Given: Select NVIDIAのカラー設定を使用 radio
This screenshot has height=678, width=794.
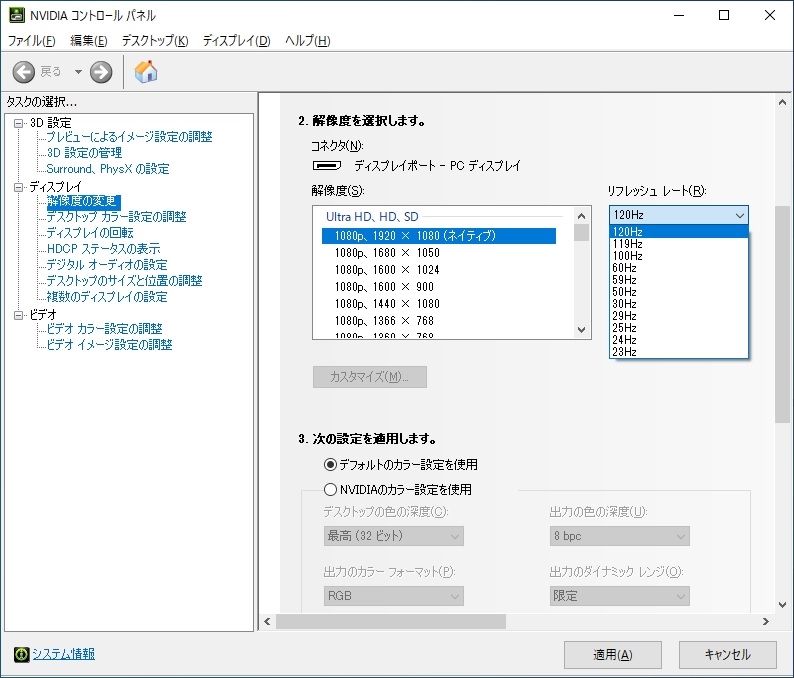Looking at the screenshot, I should coord(330,490).
